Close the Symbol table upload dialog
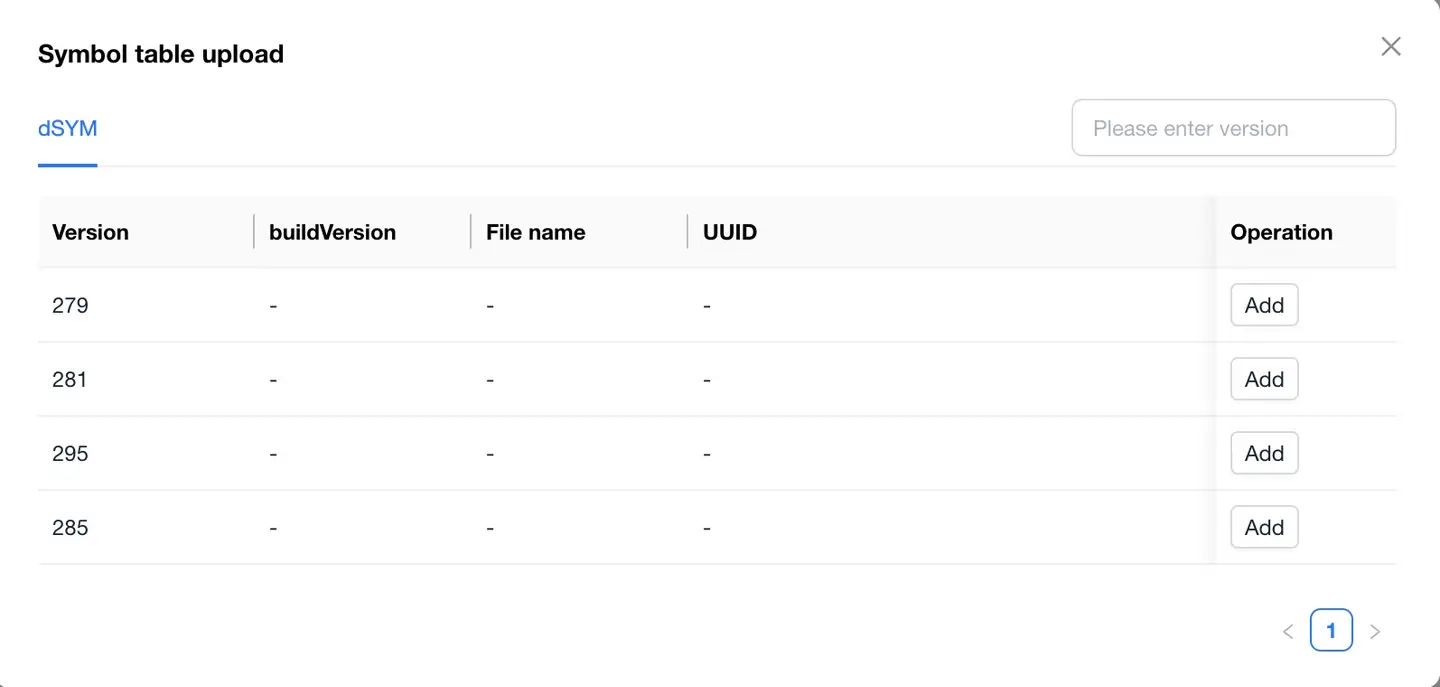The width and height of the screenshot is (1440, 687). 1390,46
